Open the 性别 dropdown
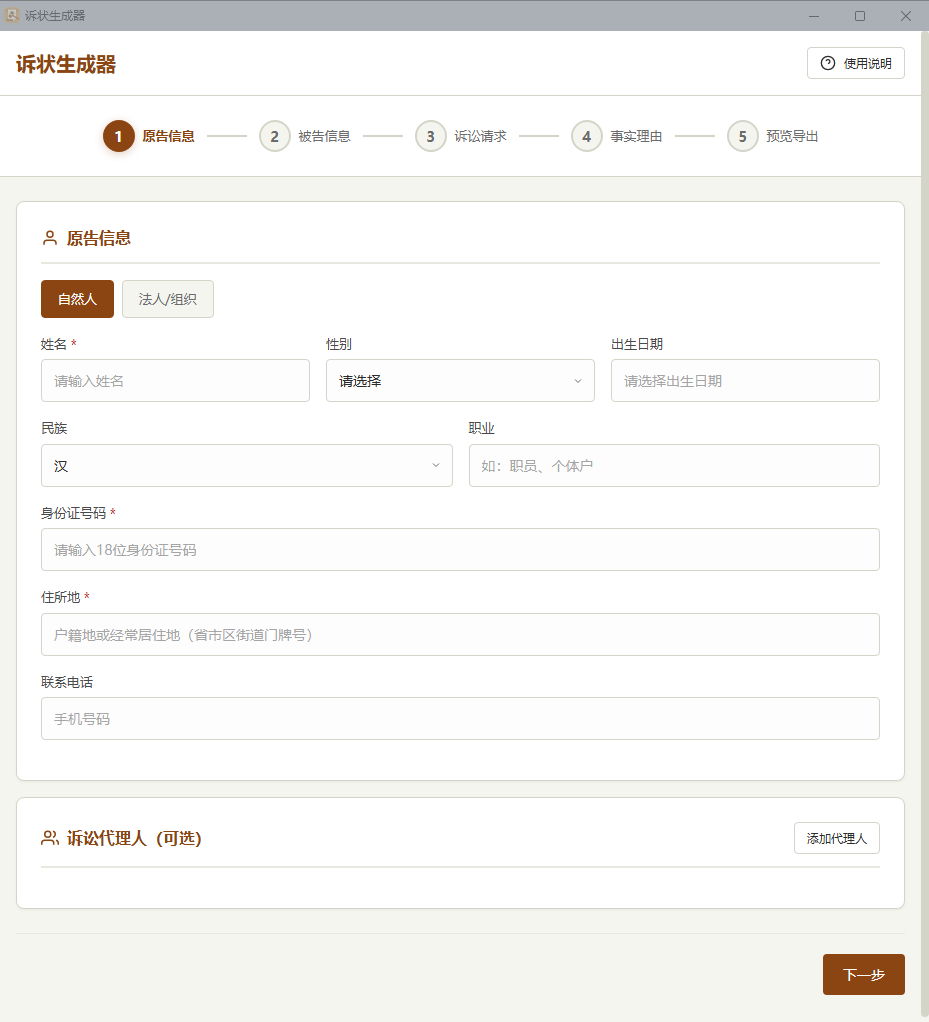Viewport: 929px width, 1022px height. pos(460,381)
